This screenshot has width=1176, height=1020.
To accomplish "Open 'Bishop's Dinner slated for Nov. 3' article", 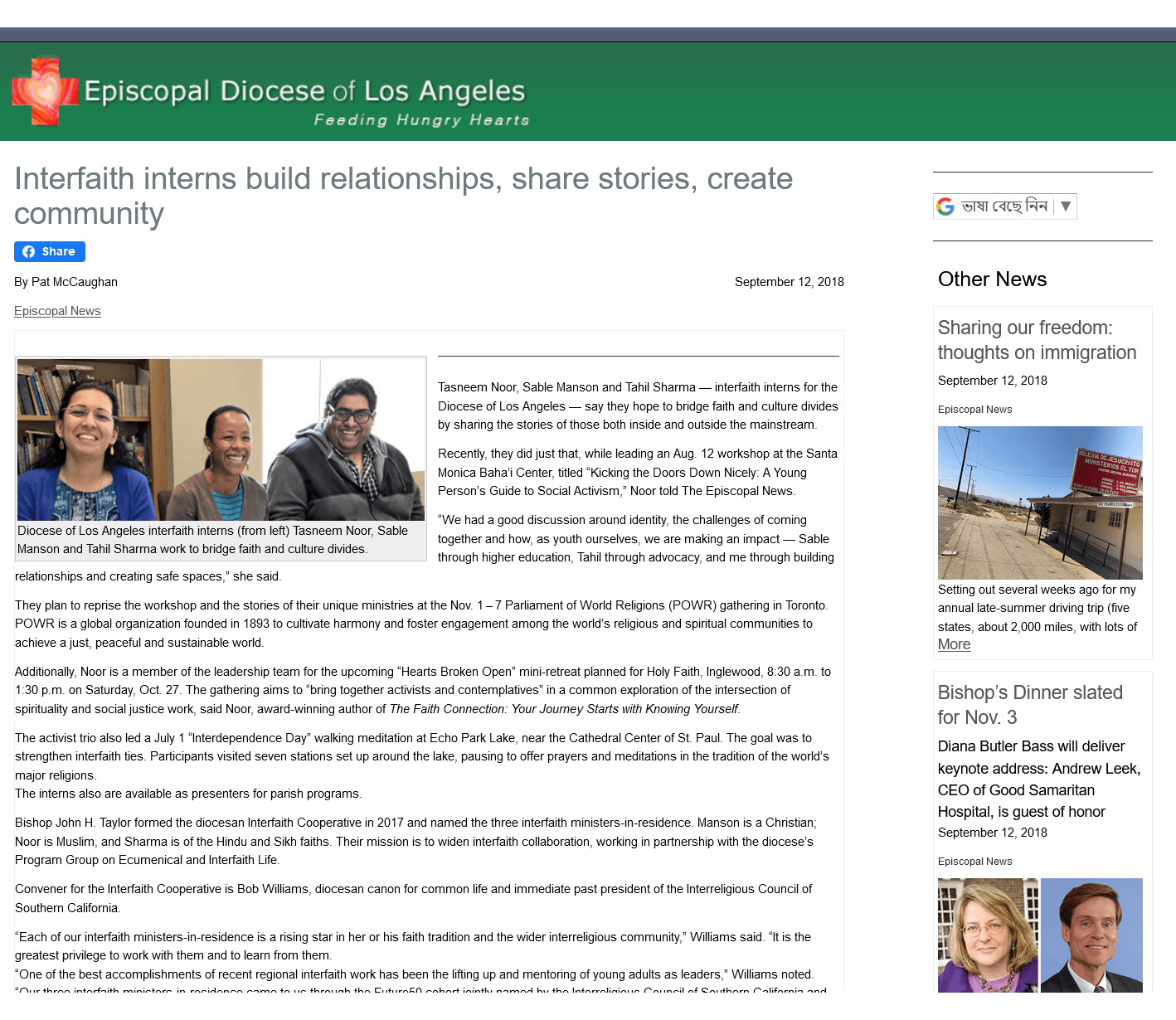I will (x=1030, y=705).
